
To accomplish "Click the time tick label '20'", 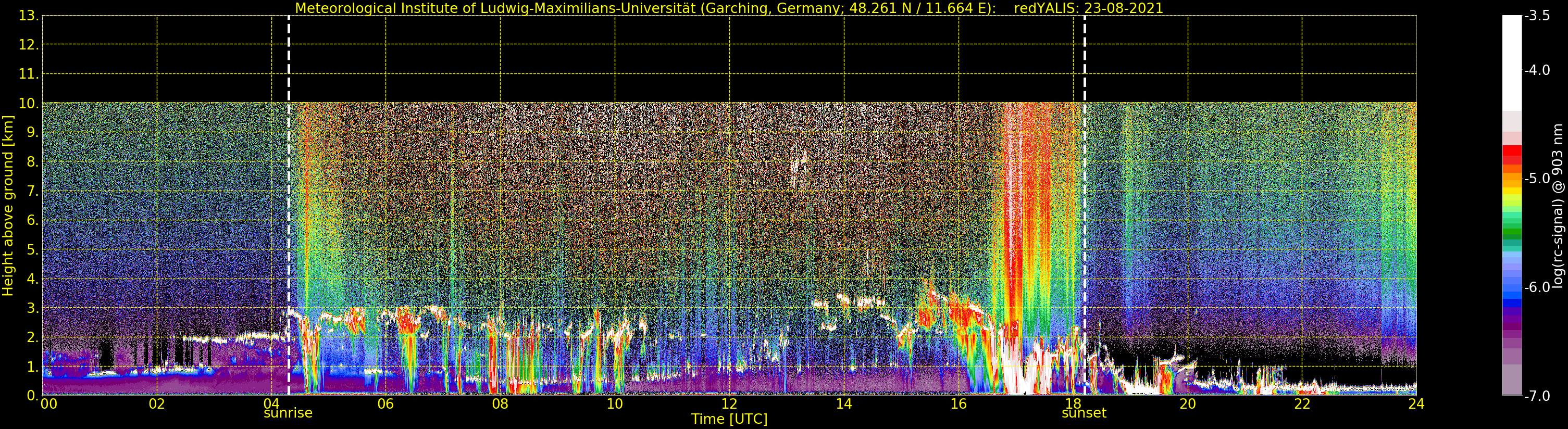I will point(1188,404).
